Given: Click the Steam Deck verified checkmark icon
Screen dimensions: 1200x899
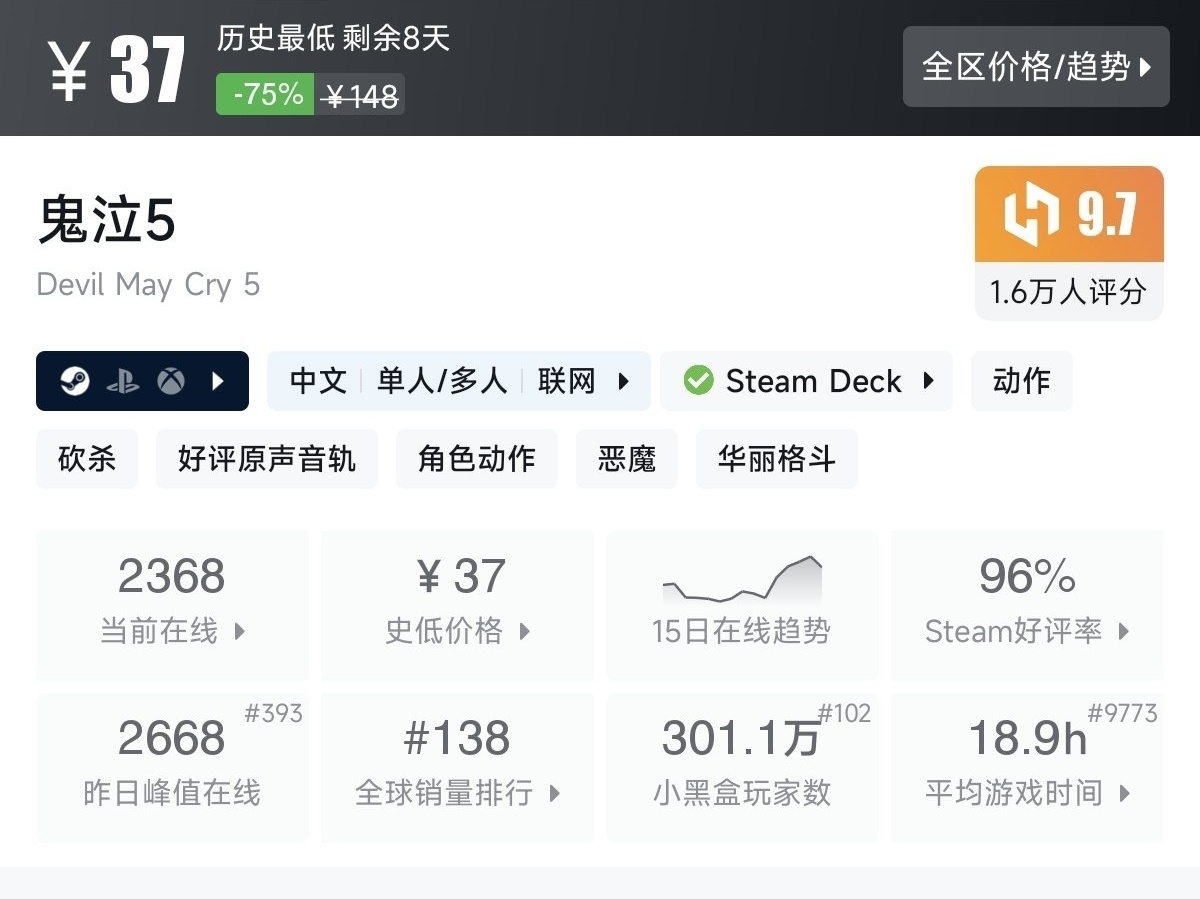Looking at the screenshot, I should 698,381.
